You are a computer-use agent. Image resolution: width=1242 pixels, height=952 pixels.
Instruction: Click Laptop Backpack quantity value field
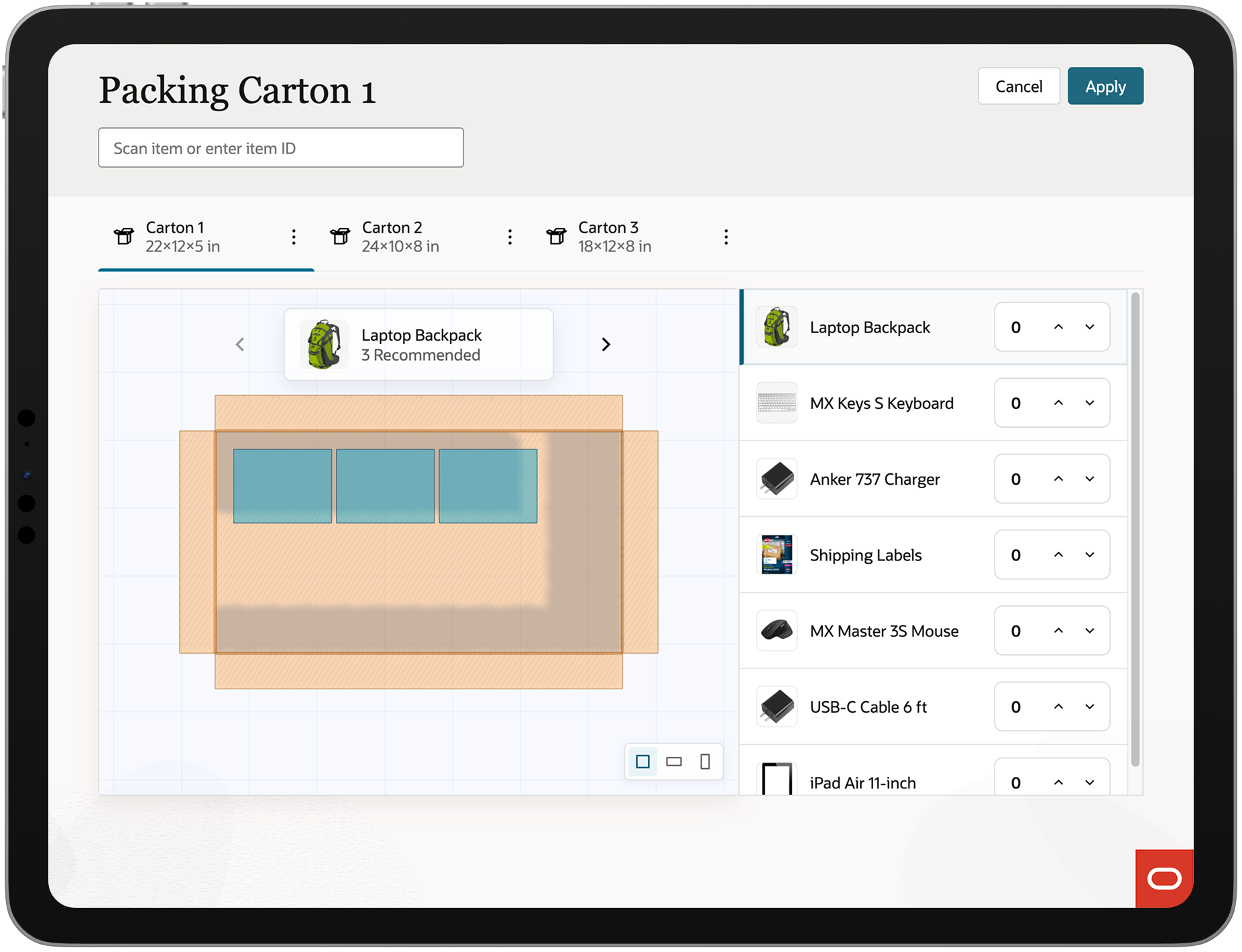coord(1016,327)
